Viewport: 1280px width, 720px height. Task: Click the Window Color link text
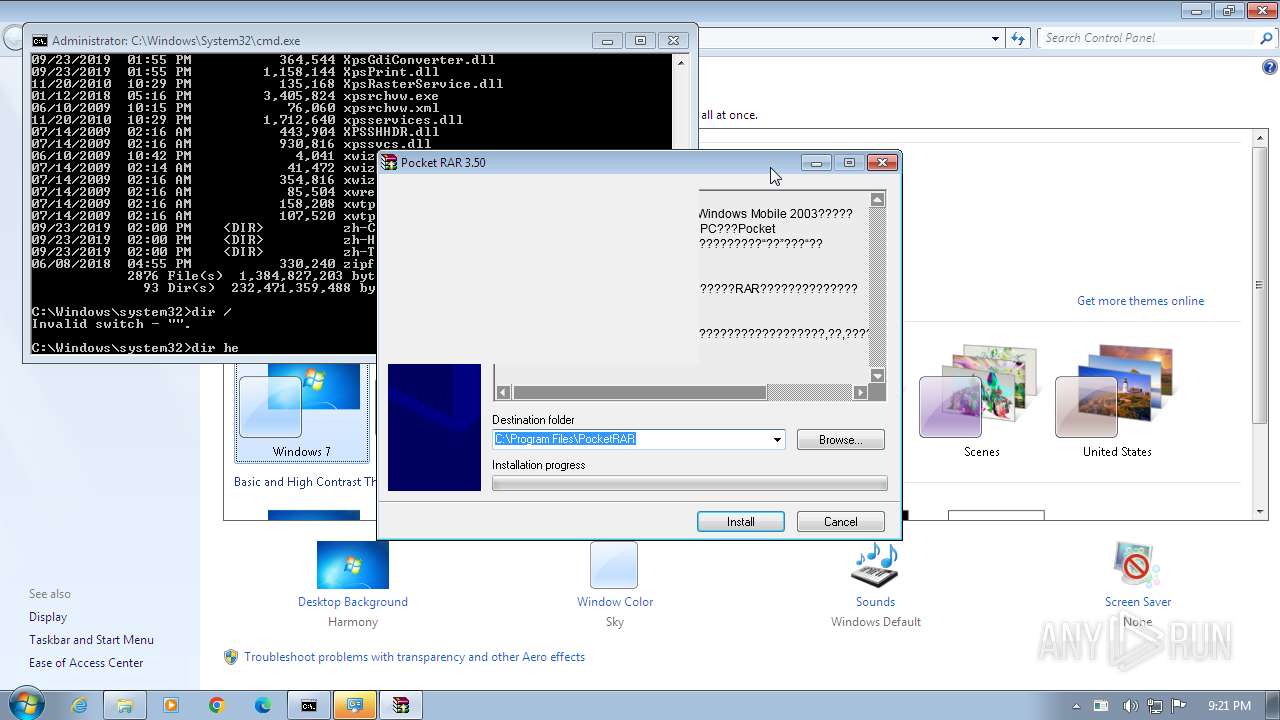(615, 602)
